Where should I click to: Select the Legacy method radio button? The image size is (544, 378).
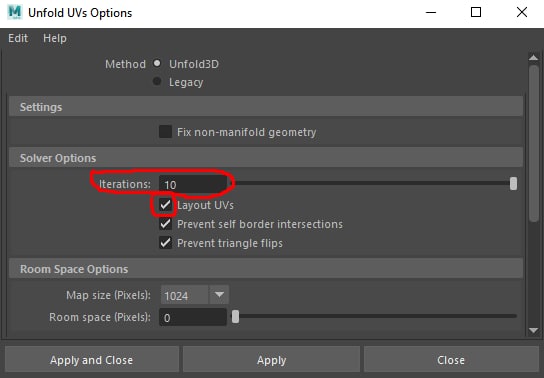(157, 81)
